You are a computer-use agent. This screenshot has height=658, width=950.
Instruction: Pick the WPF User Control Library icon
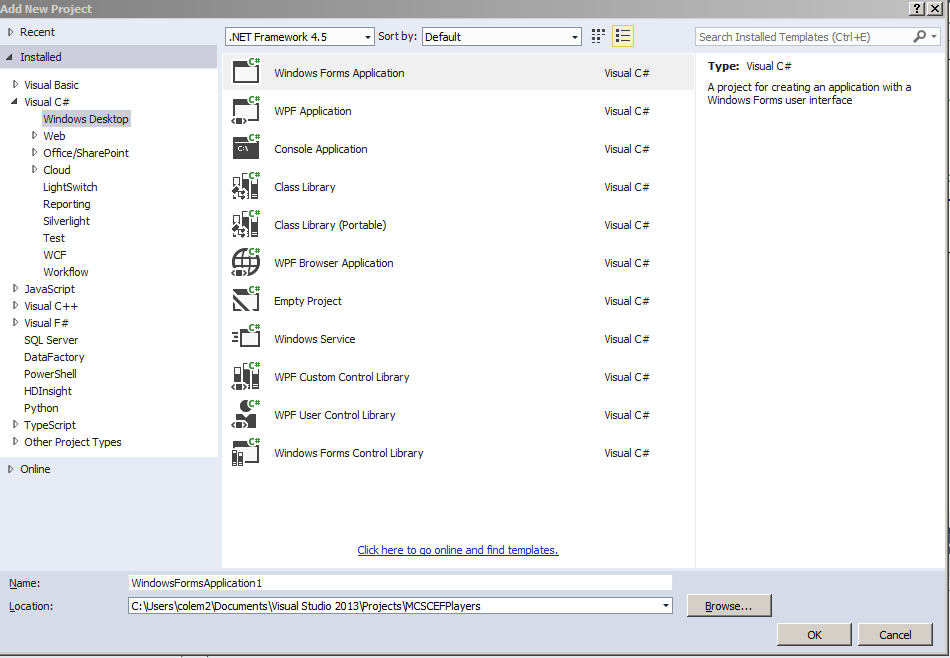coord(246,414)
